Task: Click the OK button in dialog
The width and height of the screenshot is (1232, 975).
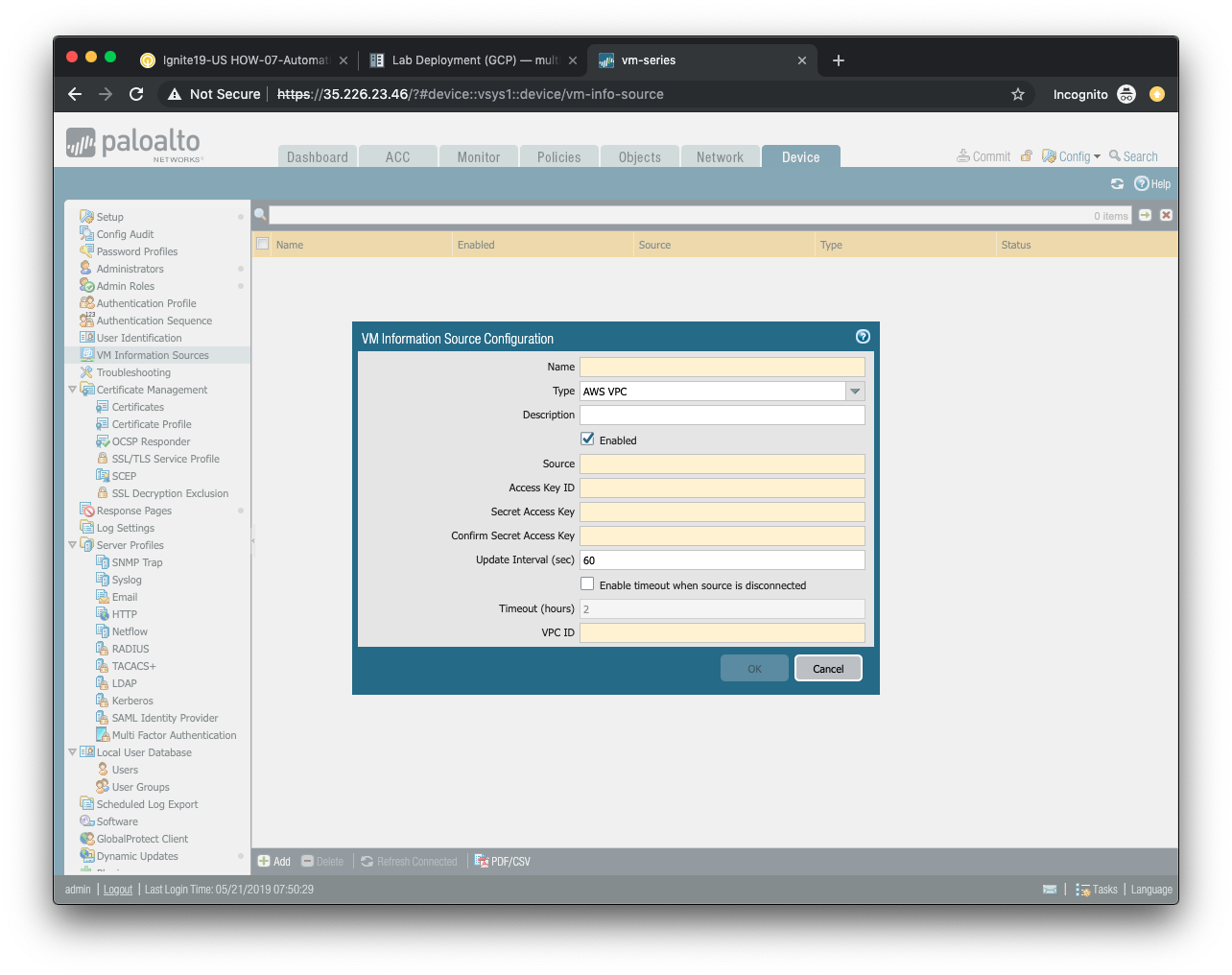Action: tap(754, 668)
